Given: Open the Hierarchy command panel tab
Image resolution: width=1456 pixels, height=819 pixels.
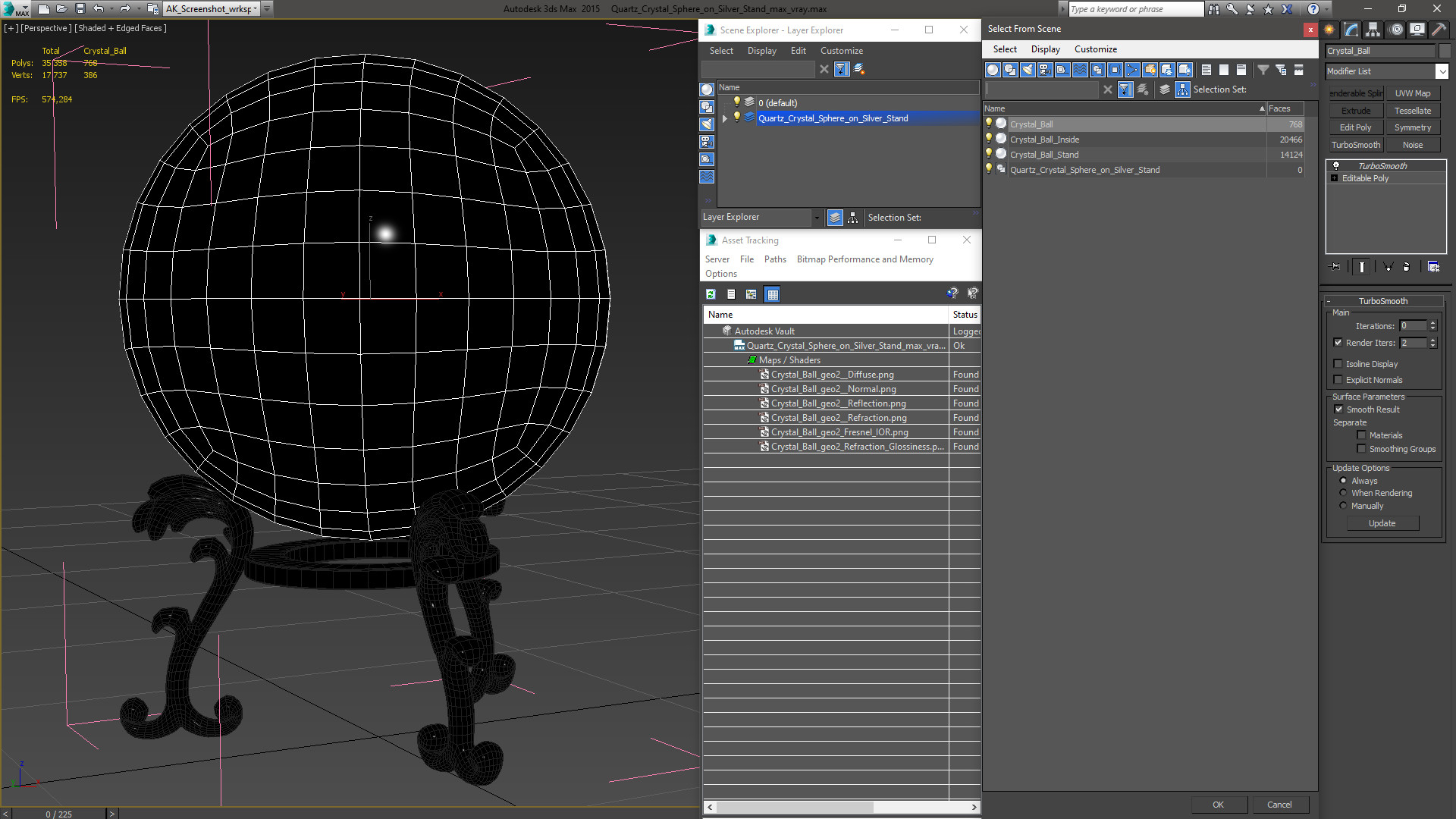Looking at the screenshot, I should [1373, 30].
